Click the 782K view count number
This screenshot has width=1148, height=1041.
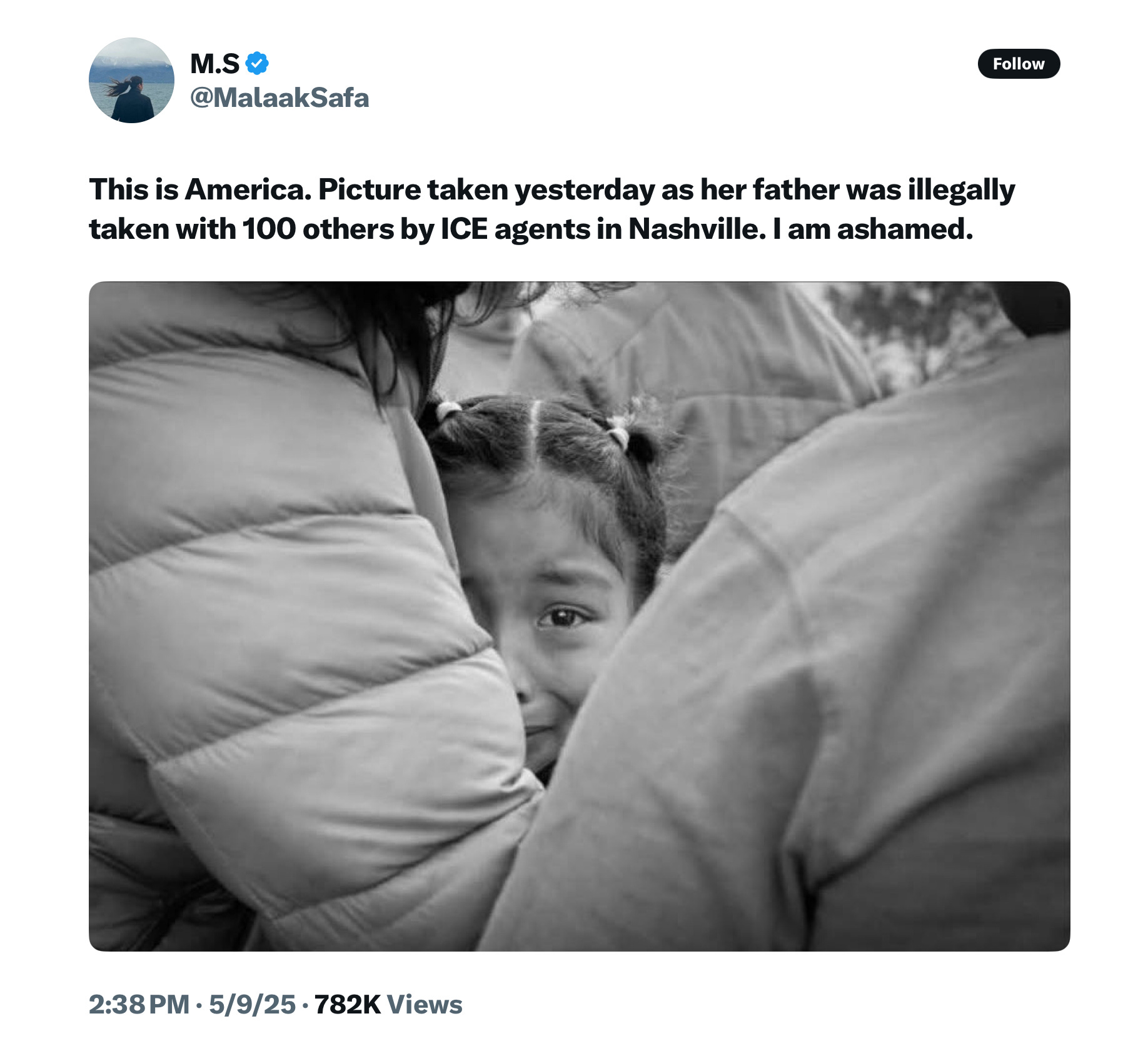point(347,1005)
